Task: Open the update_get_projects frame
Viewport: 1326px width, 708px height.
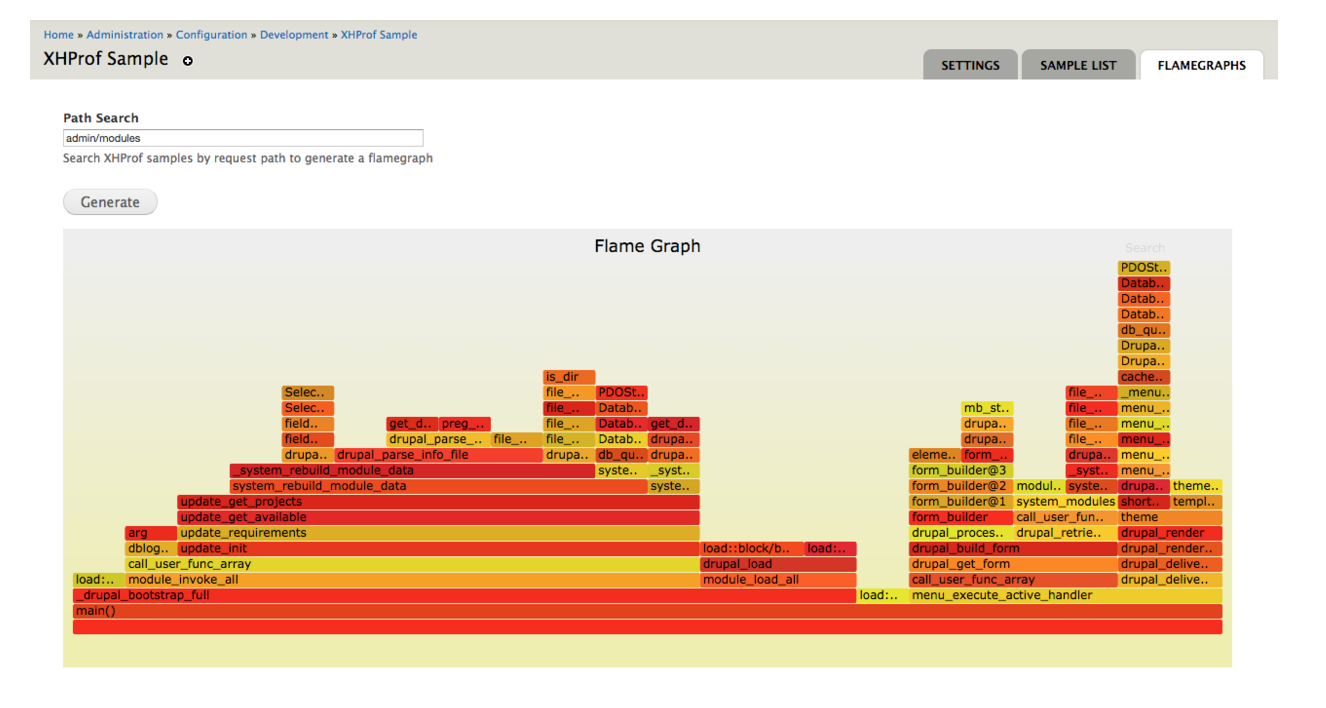Action: [438, 502]
